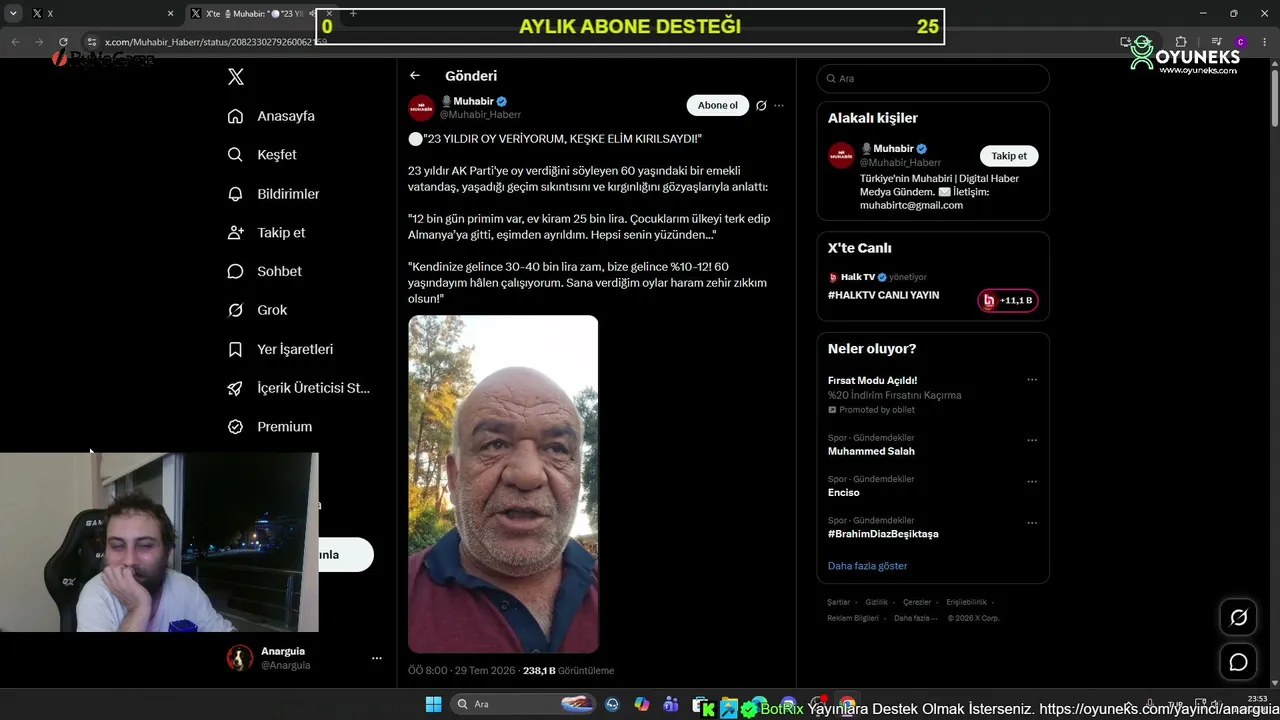This screenshot has width=1280, height=720.
Task: Click Grok icon next to Abone ol
Action: pos(761,106)
